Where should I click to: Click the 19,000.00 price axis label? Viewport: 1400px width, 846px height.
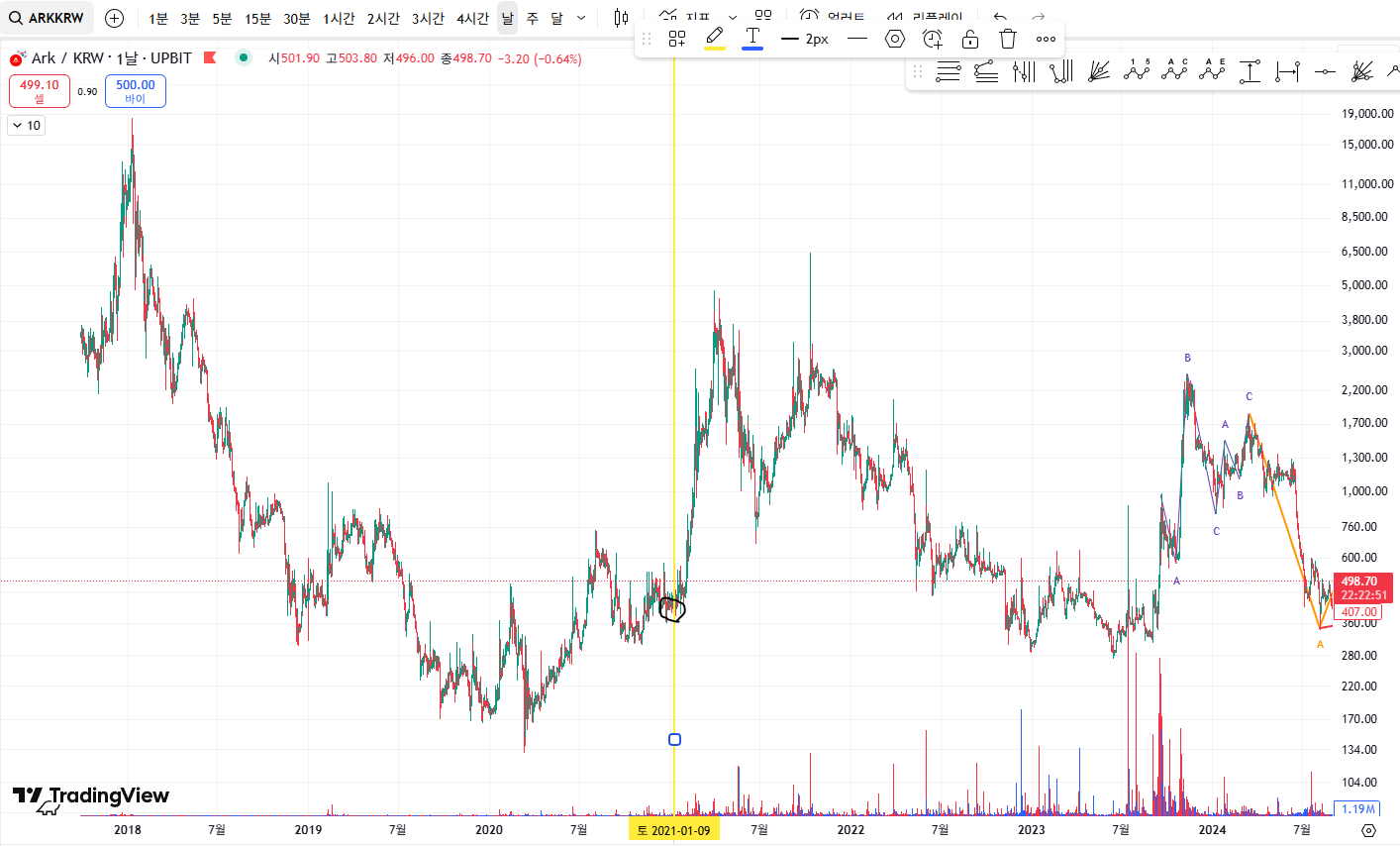[x=1366, y=114]
